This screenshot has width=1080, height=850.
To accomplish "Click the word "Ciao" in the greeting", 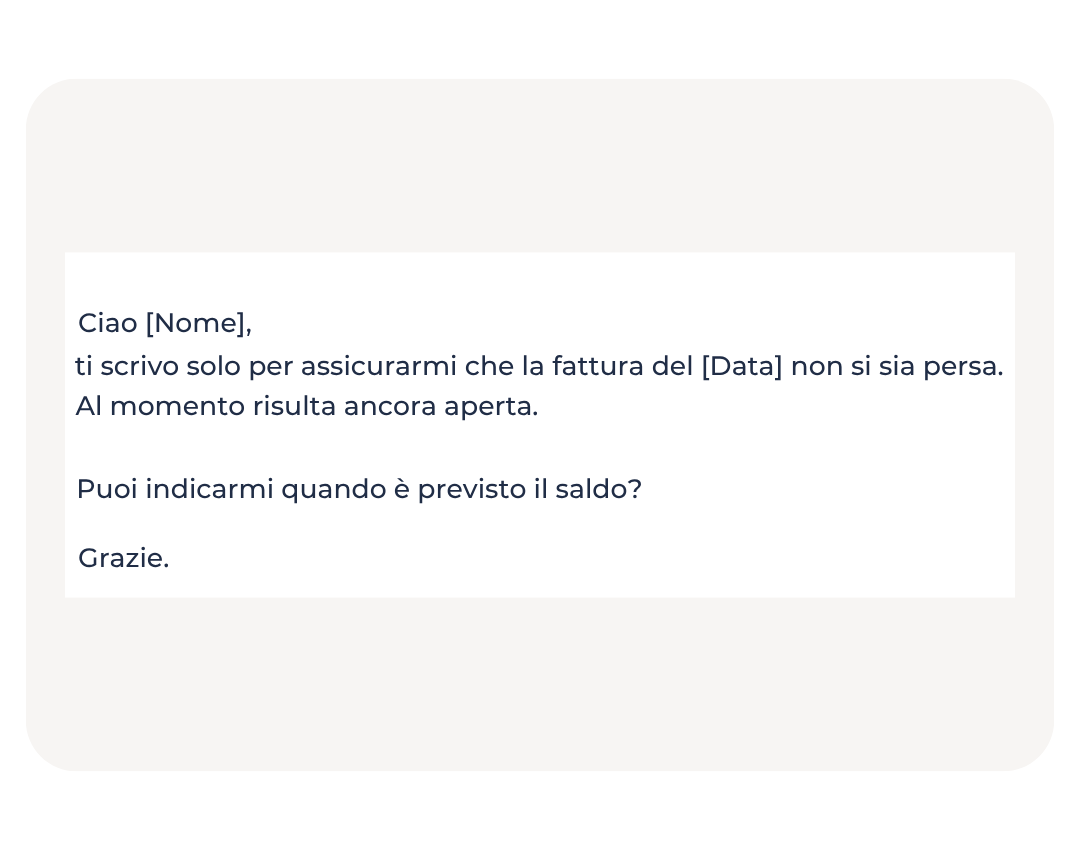I will coord(107,324).
